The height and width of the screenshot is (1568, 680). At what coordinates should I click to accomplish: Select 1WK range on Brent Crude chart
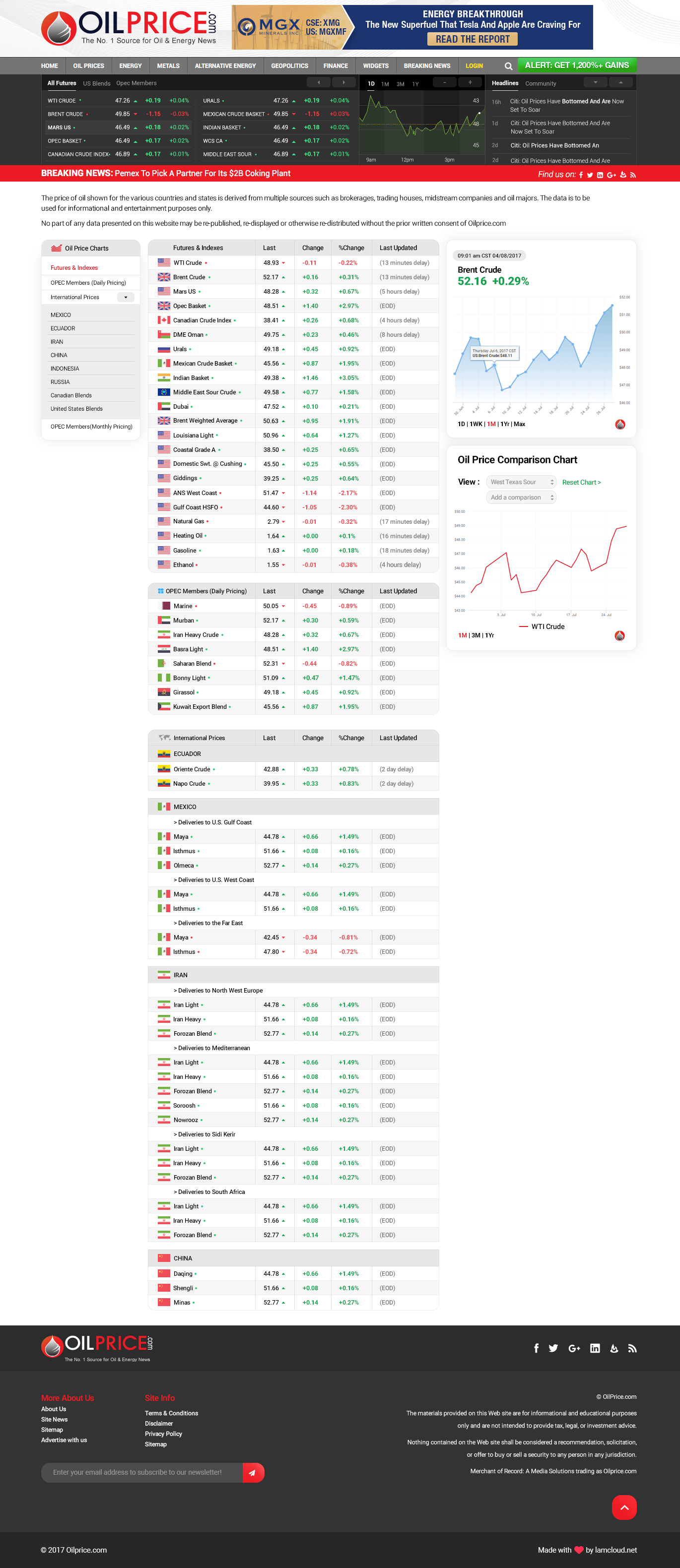[x=476, y=424]
